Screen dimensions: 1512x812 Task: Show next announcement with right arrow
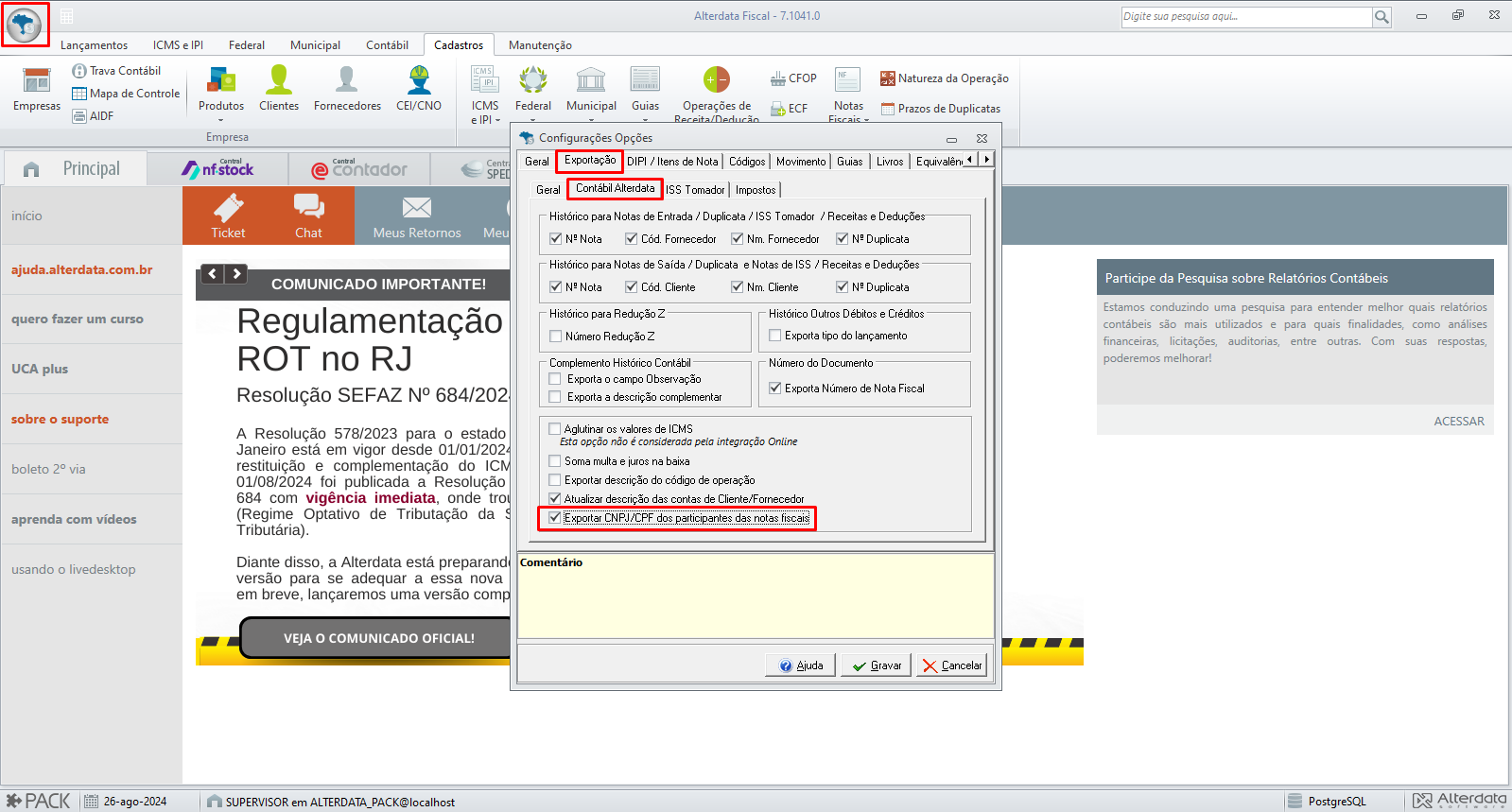click(x=236, y=274)
